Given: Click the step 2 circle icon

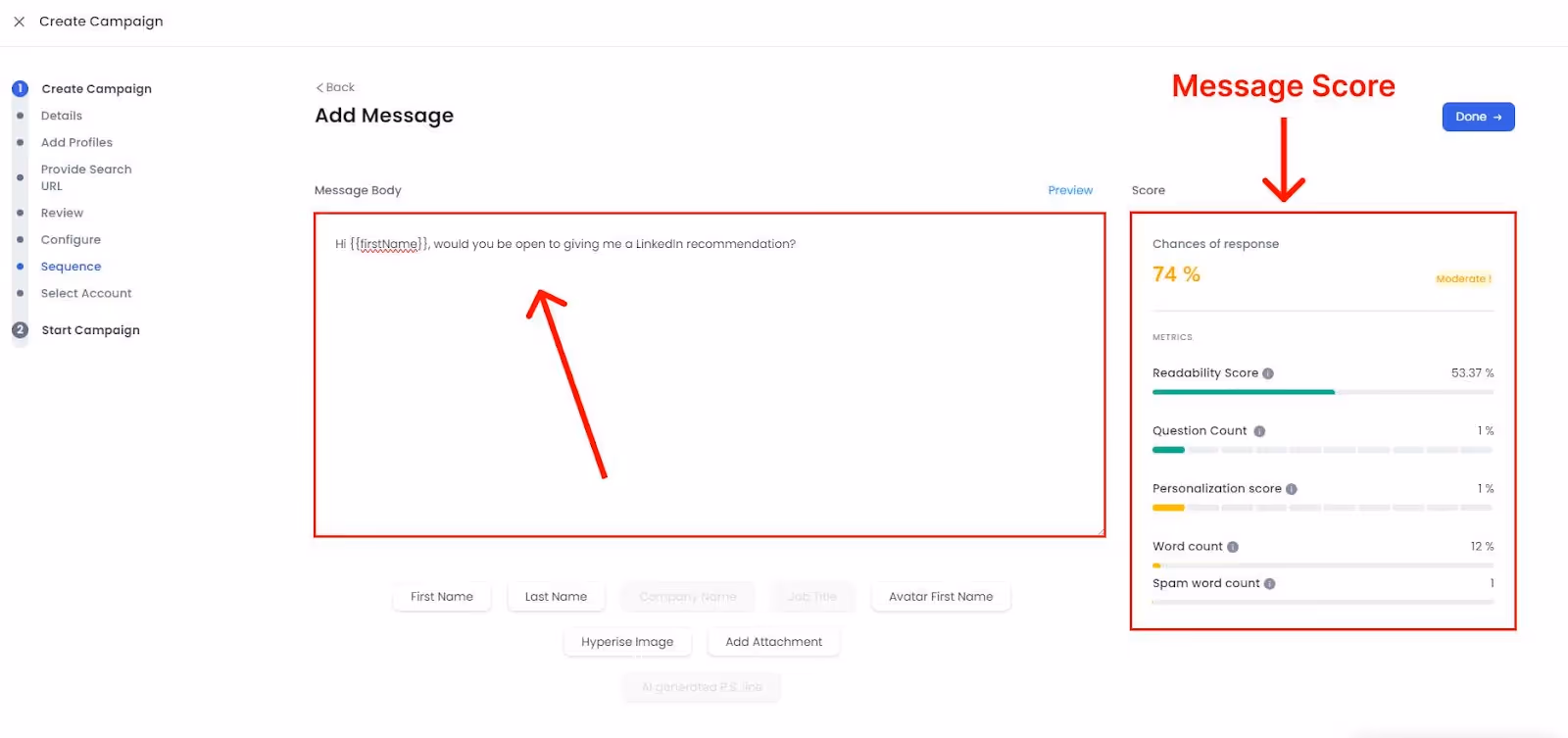Looking at the screenshot, I should (x=20, y=330).
